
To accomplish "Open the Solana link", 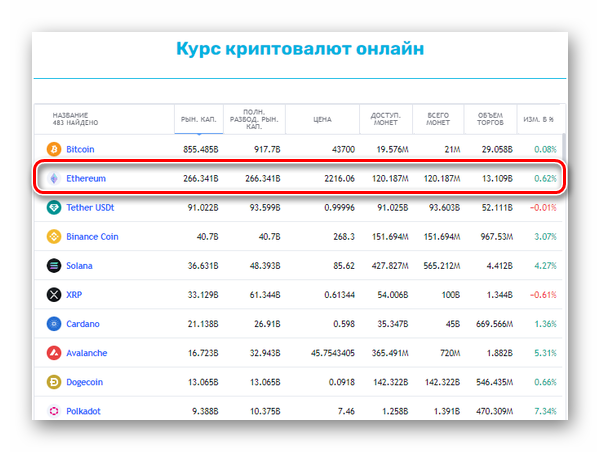I will 79,266.
